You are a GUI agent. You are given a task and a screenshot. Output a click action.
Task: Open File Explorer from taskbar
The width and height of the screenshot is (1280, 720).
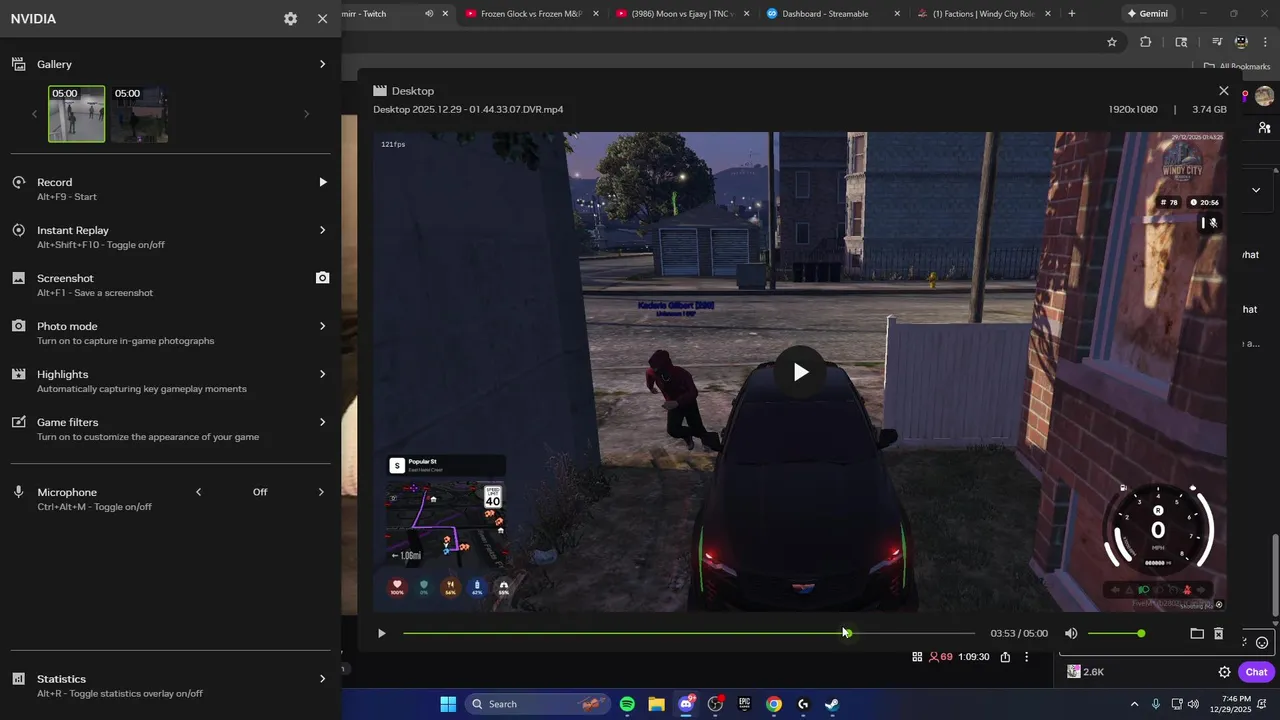656,704
